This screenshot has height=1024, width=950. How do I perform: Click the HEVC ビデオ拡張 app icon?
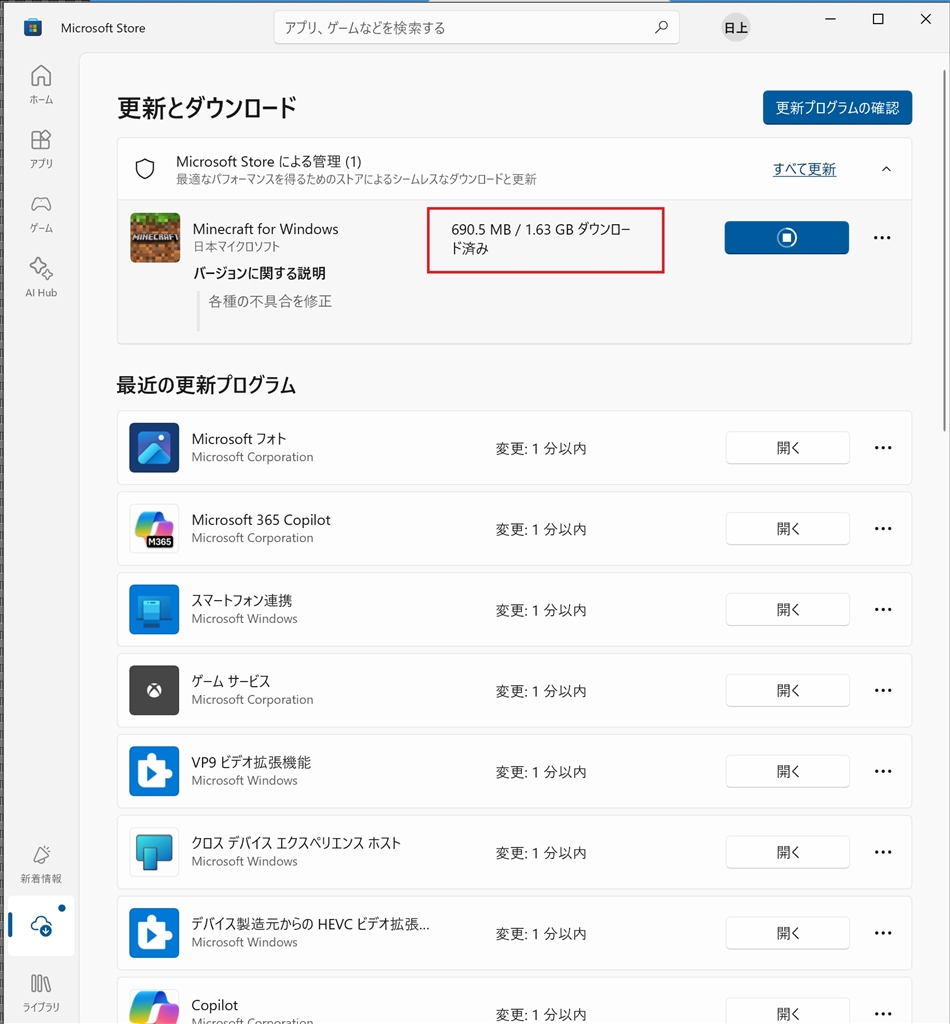point(154,933)
